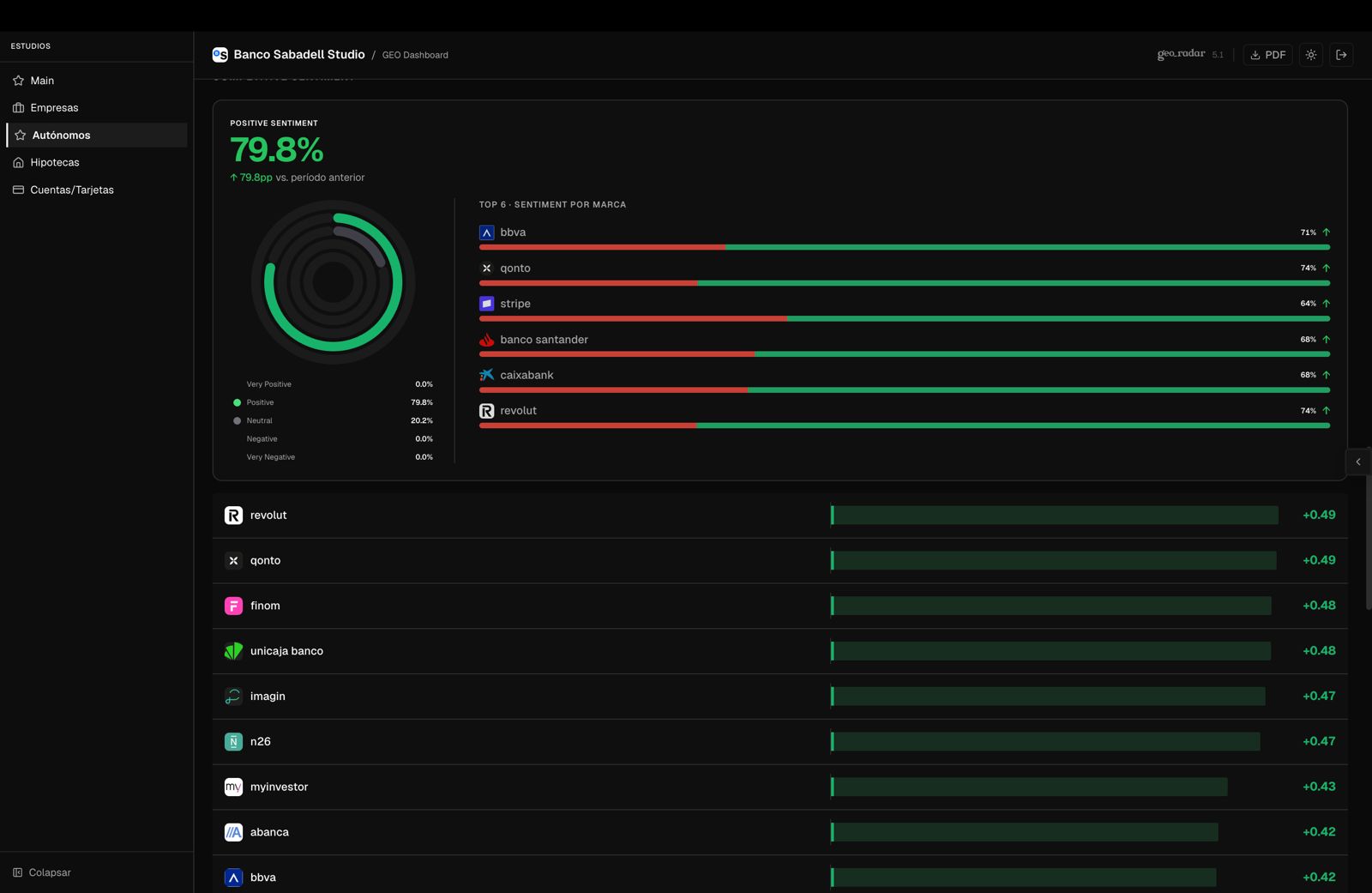
Task: Download the dashboard as PDF
Action: pos(1267,55)
